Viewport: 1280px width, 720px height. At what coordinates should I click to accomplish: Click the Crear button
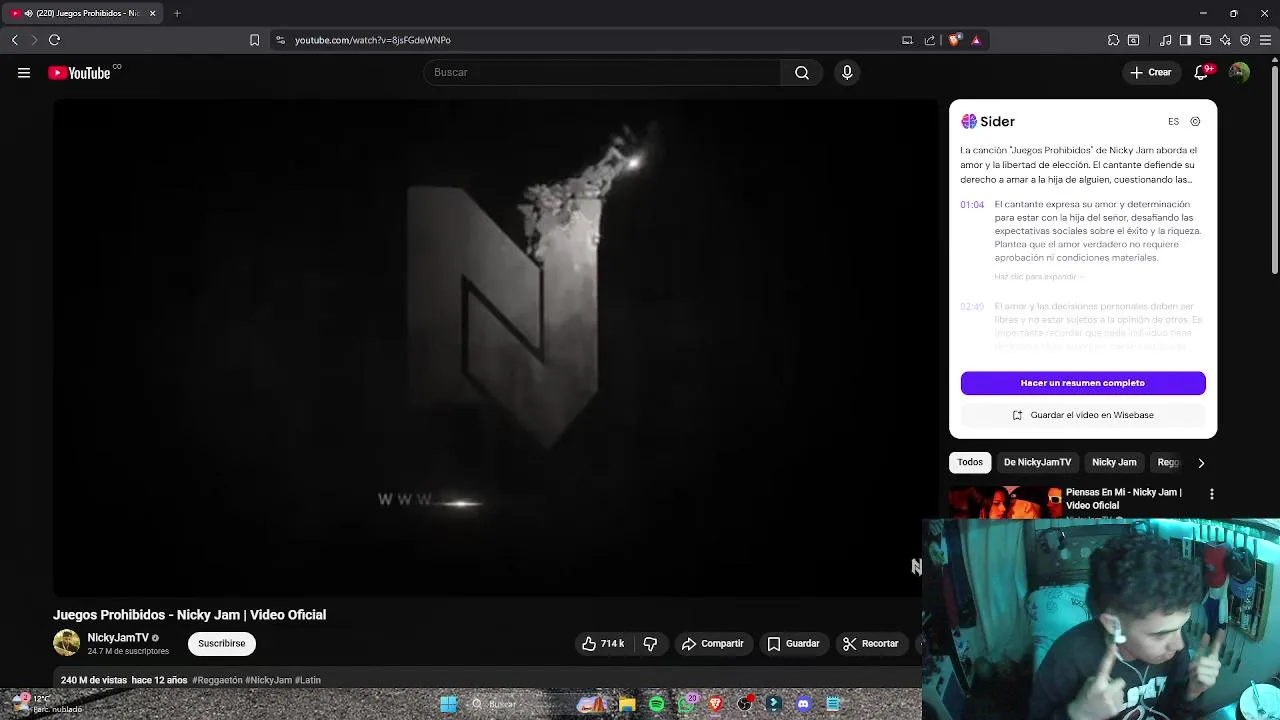click(x=1150, y=72)
